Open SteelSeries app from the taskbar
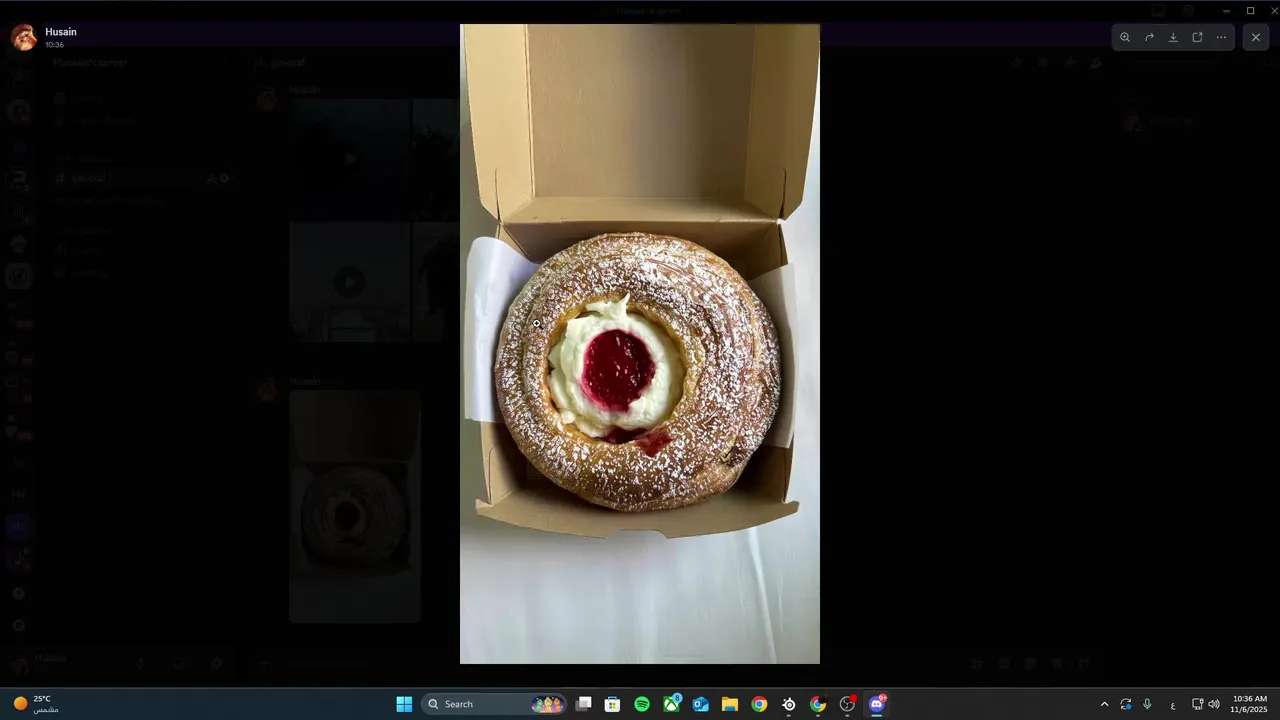Screen dimensions: 1280x720 [x=789, y=704]
